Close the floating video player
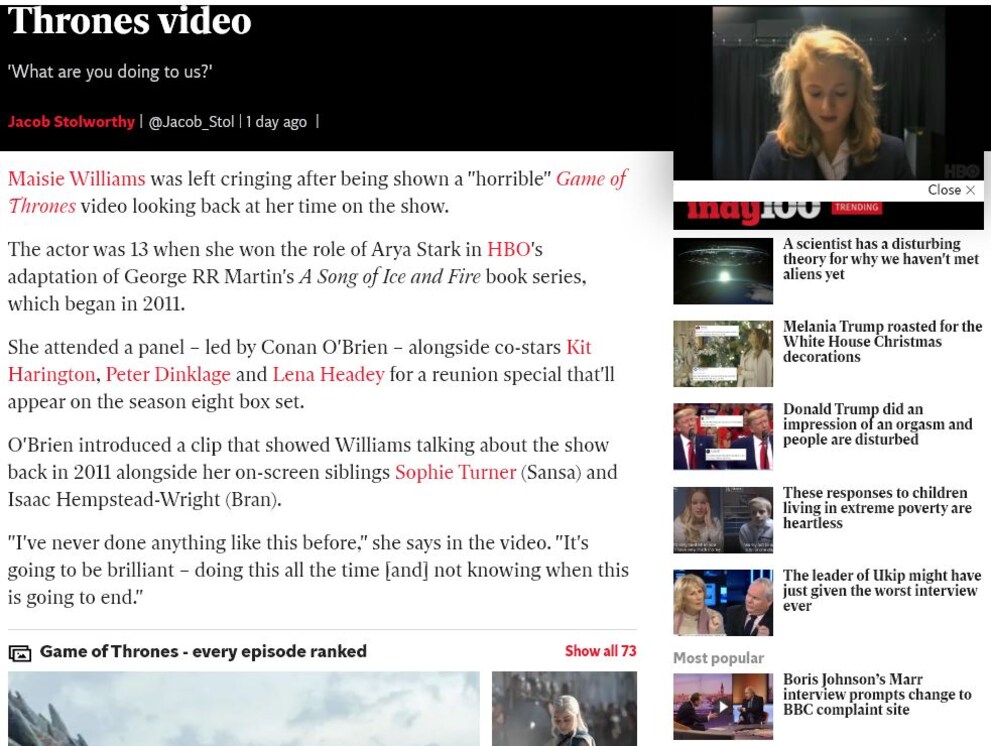This screenshot has height=746, width=991. 951,190
